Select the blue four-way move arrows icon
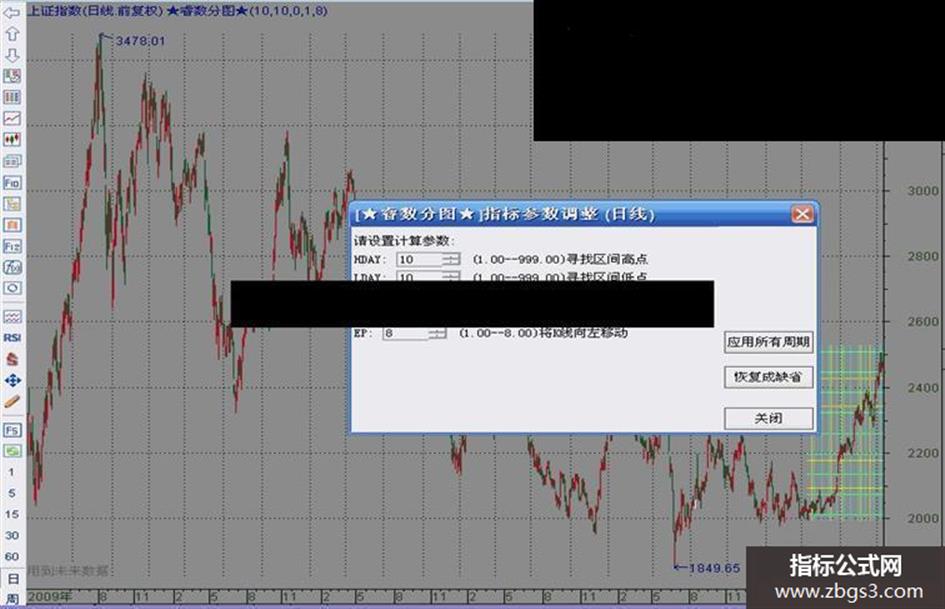The height and width of the screenshot is (609, 945). pyautogui.click(x=11, y=380)
